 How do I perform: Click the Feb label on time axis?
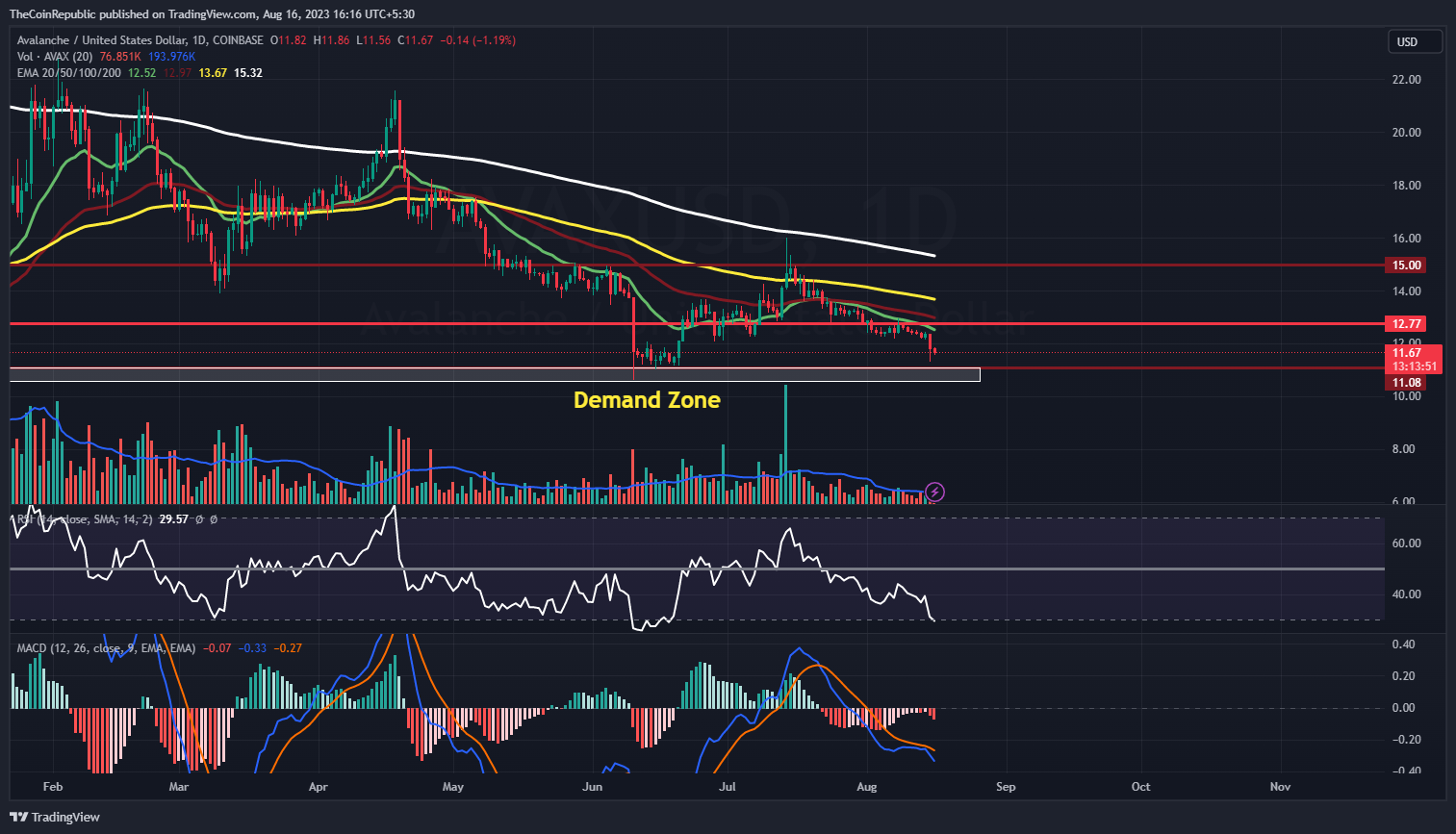(x=53, y=787)
